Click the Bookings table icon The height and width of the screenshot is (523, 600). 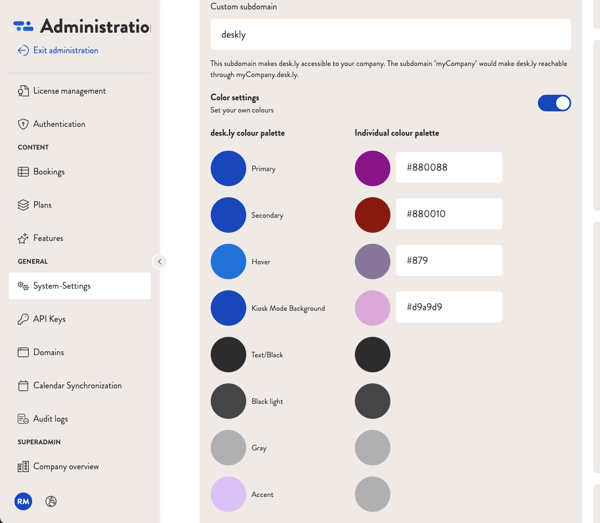[23, 172]
